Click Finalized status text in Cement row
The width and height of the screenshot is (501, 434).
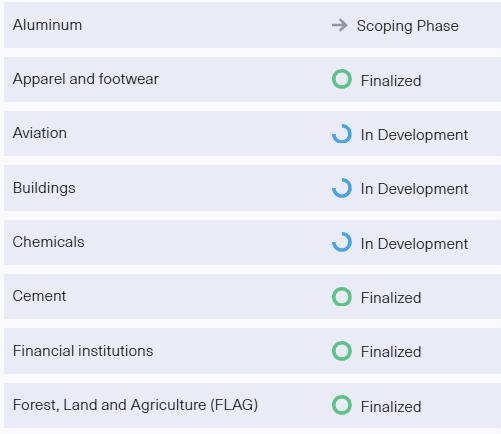pos(391,298)
